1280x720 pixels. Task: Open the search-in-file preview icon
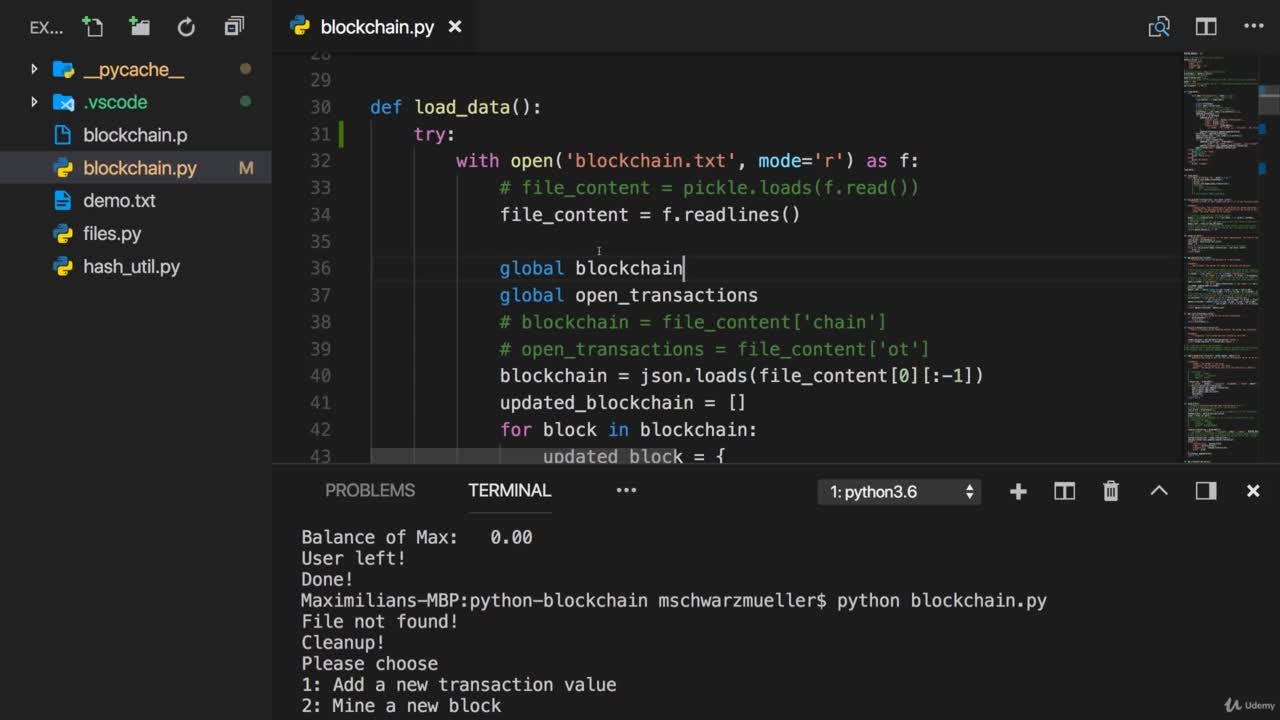click(1159, 27)
